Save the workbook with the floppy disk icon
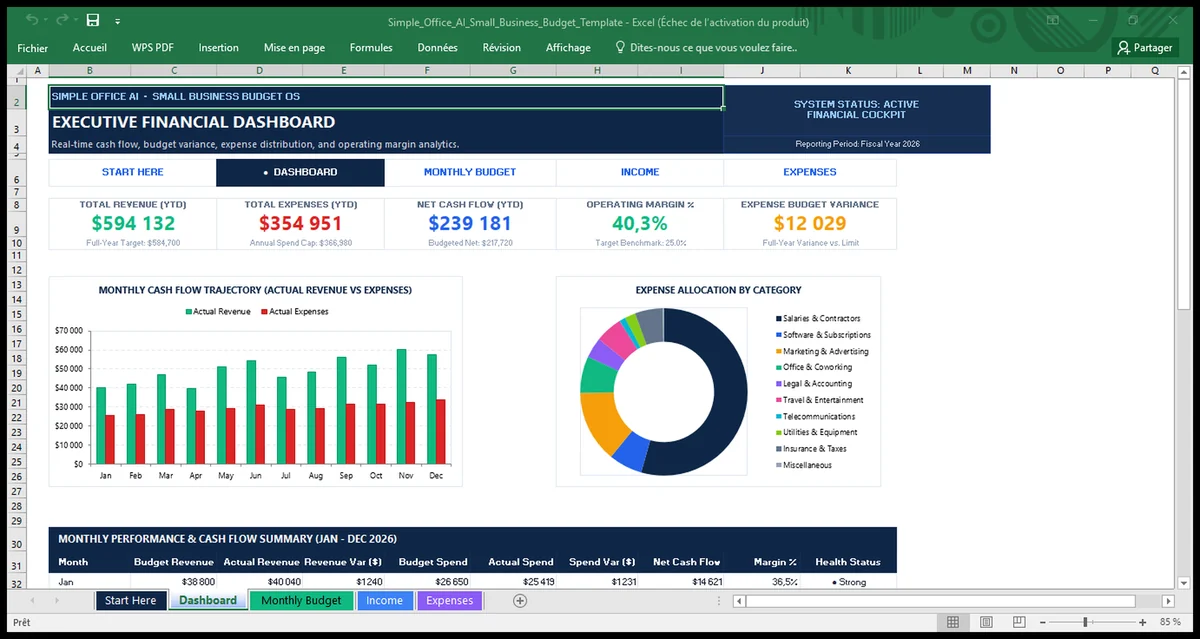The height and width of the screenshot is (639, 1200). [x=93, y=20]
